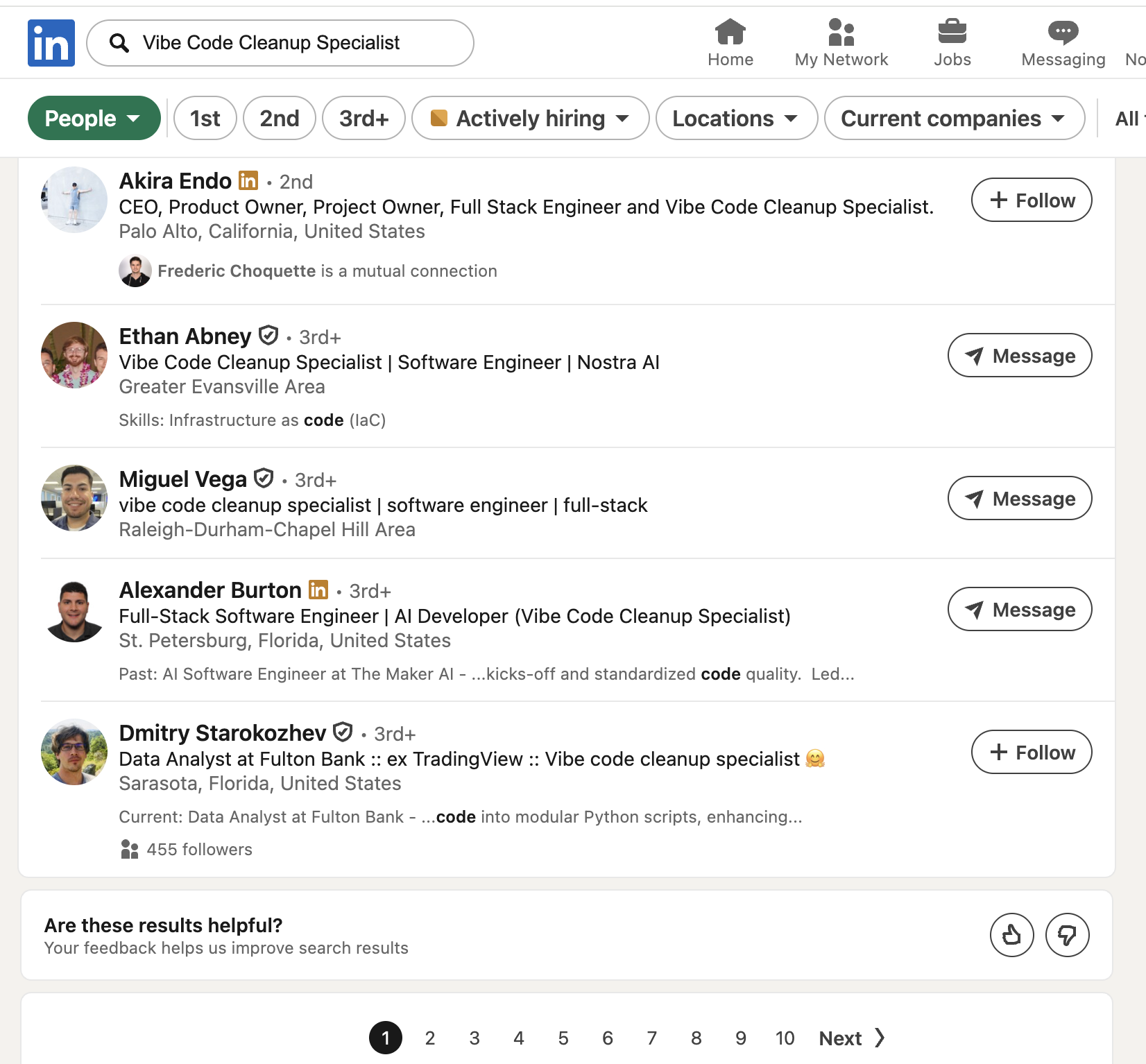This screenshot has width=1146, height=1064.
Task: Go to results page 2
Action: click(x=430, y=1038)
